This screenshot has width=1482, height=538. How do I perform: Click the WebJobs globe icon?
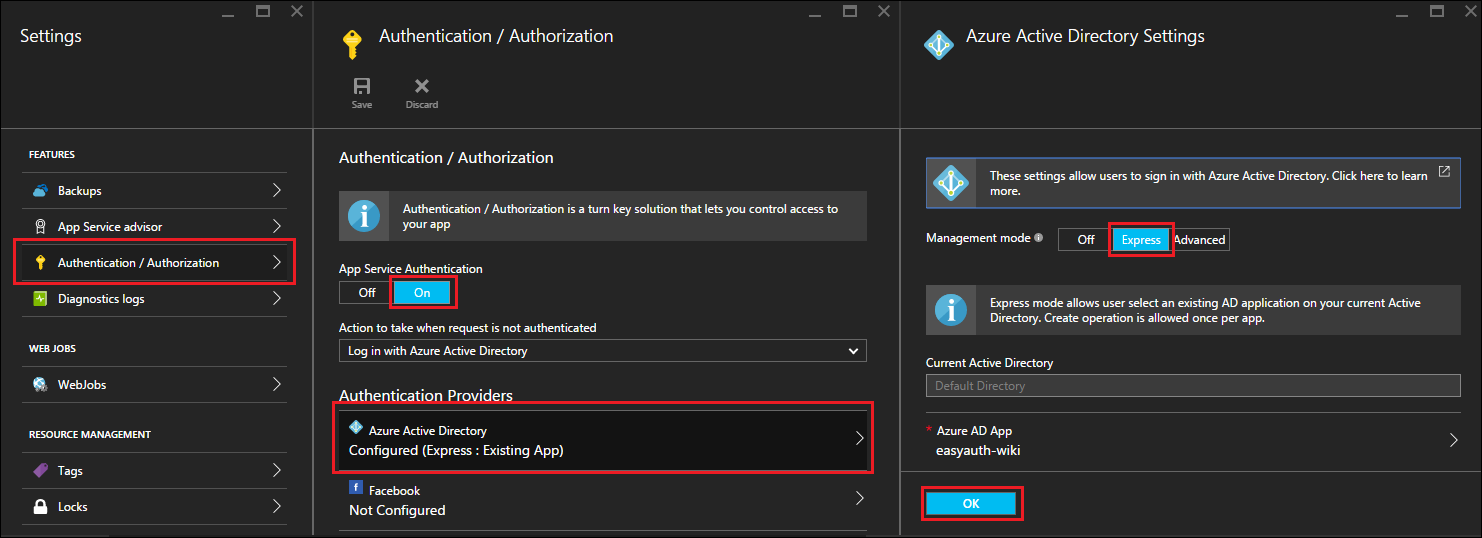click(x=40, y=385)
